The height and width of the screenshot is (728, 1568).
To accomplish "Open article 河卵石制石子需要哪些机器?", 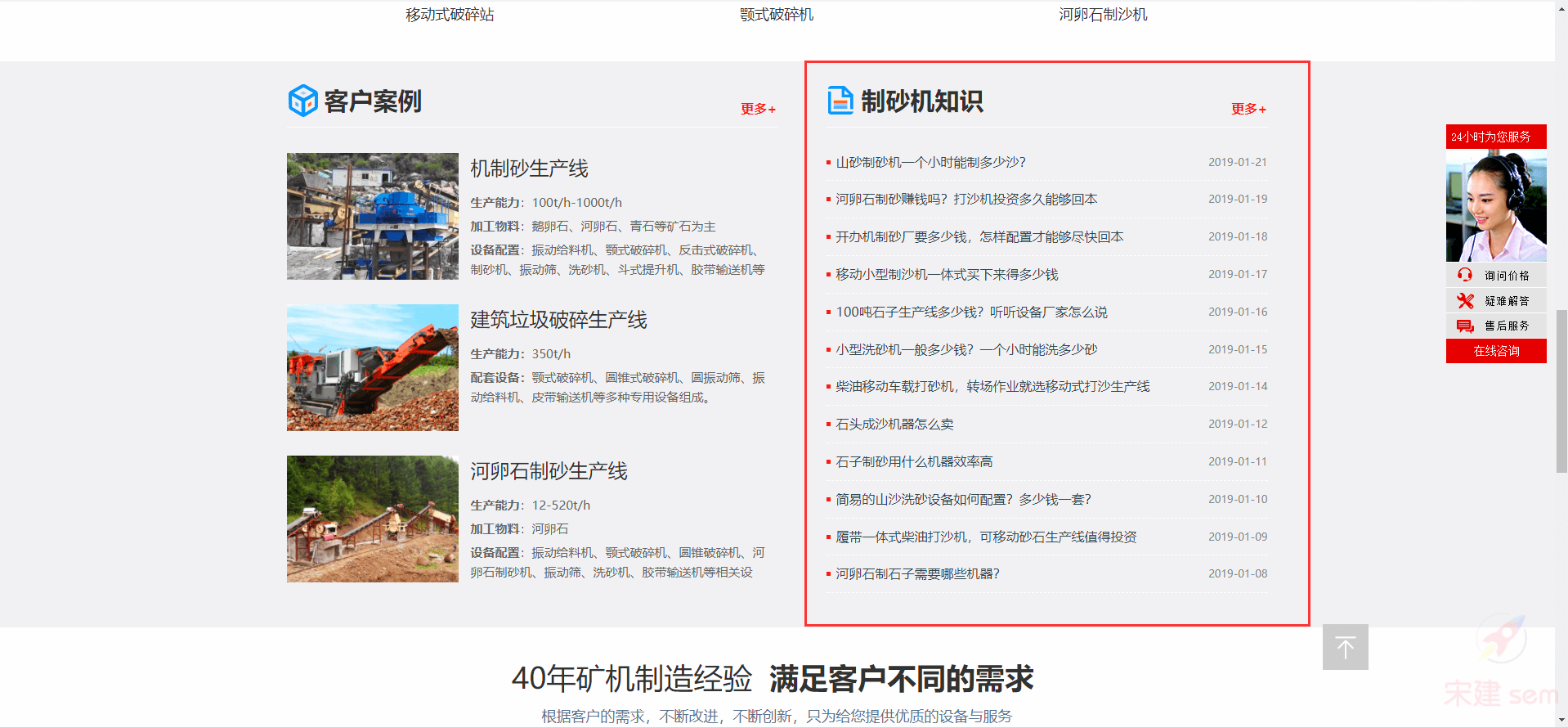I will pyautogui.click(x=917, y=573).
